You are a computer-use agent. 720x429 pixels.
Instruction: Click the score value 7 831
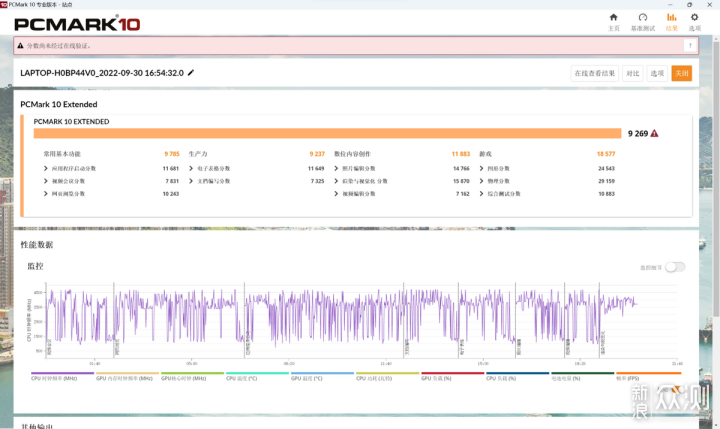tap(172, 181)
